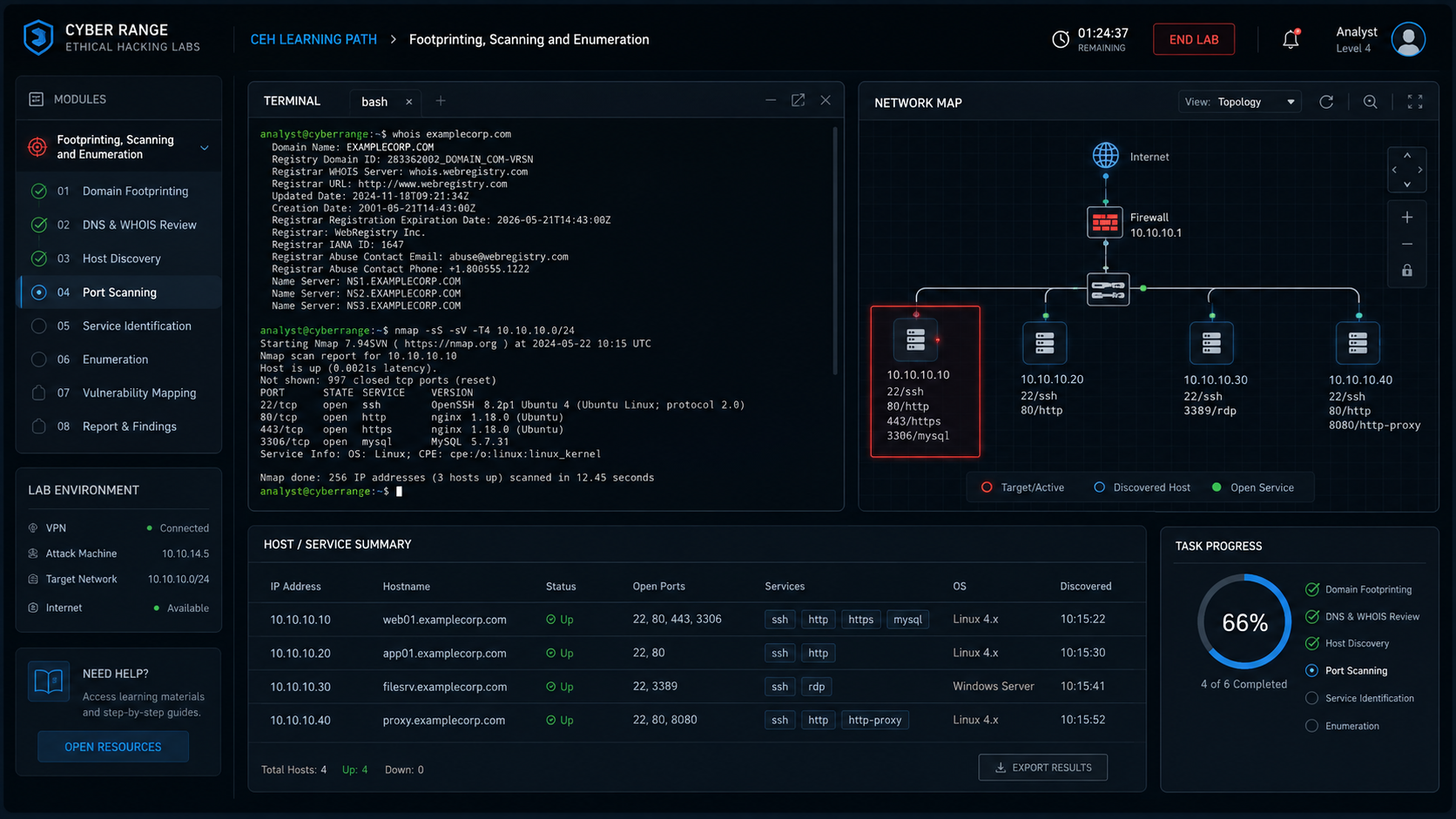Switch to the bash terminal tab
Viewport: 1456px width, 819px height.
click(x=374, y=102)
